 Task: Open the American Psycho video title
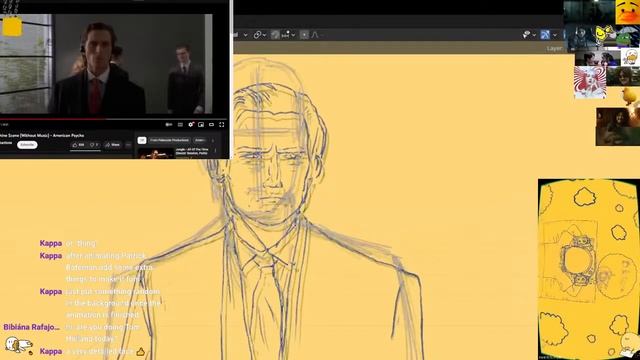coord(42,136)
